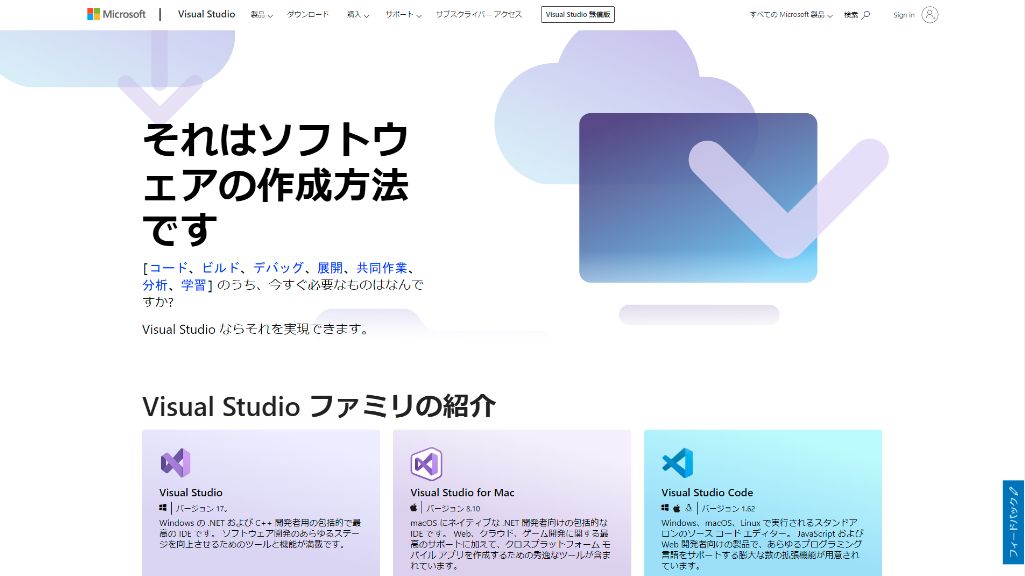Viewport: 1025px width, 576px height.
Task: Open the 分析 link
Action: [x=155, y=285]
